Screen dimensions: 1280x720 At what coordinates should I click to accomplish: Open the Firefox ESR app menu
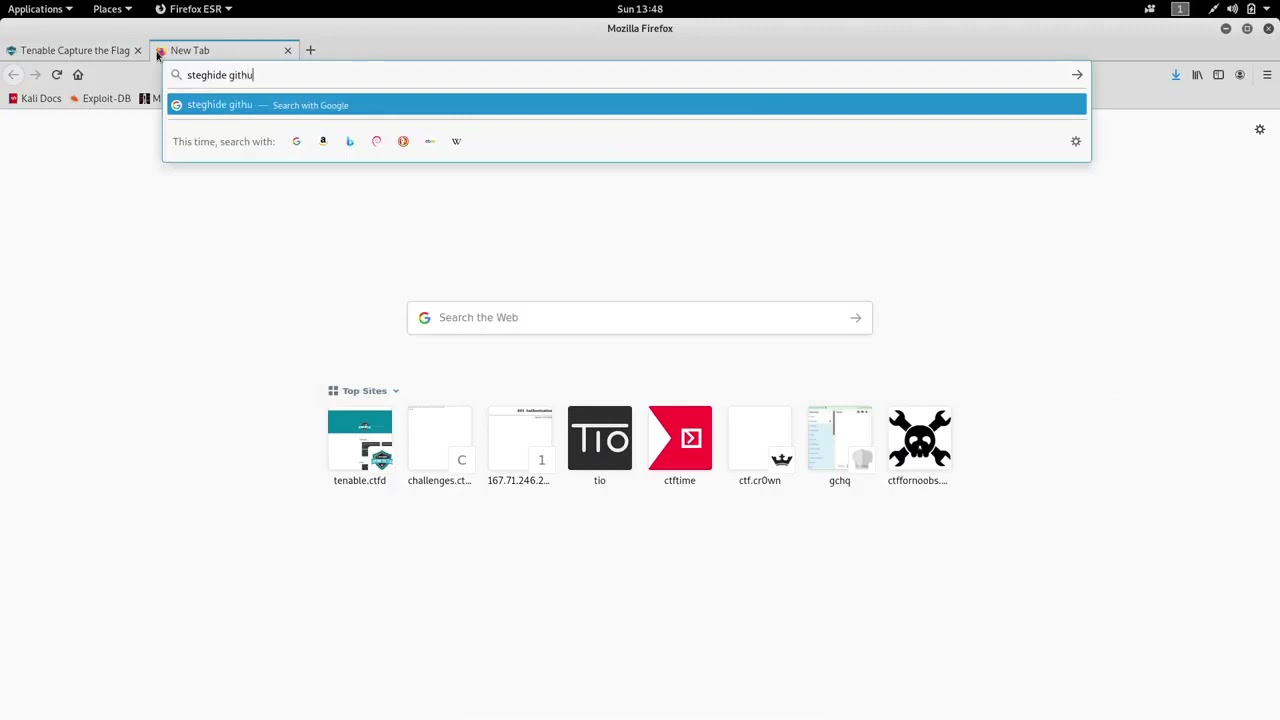tap(195, 9)
